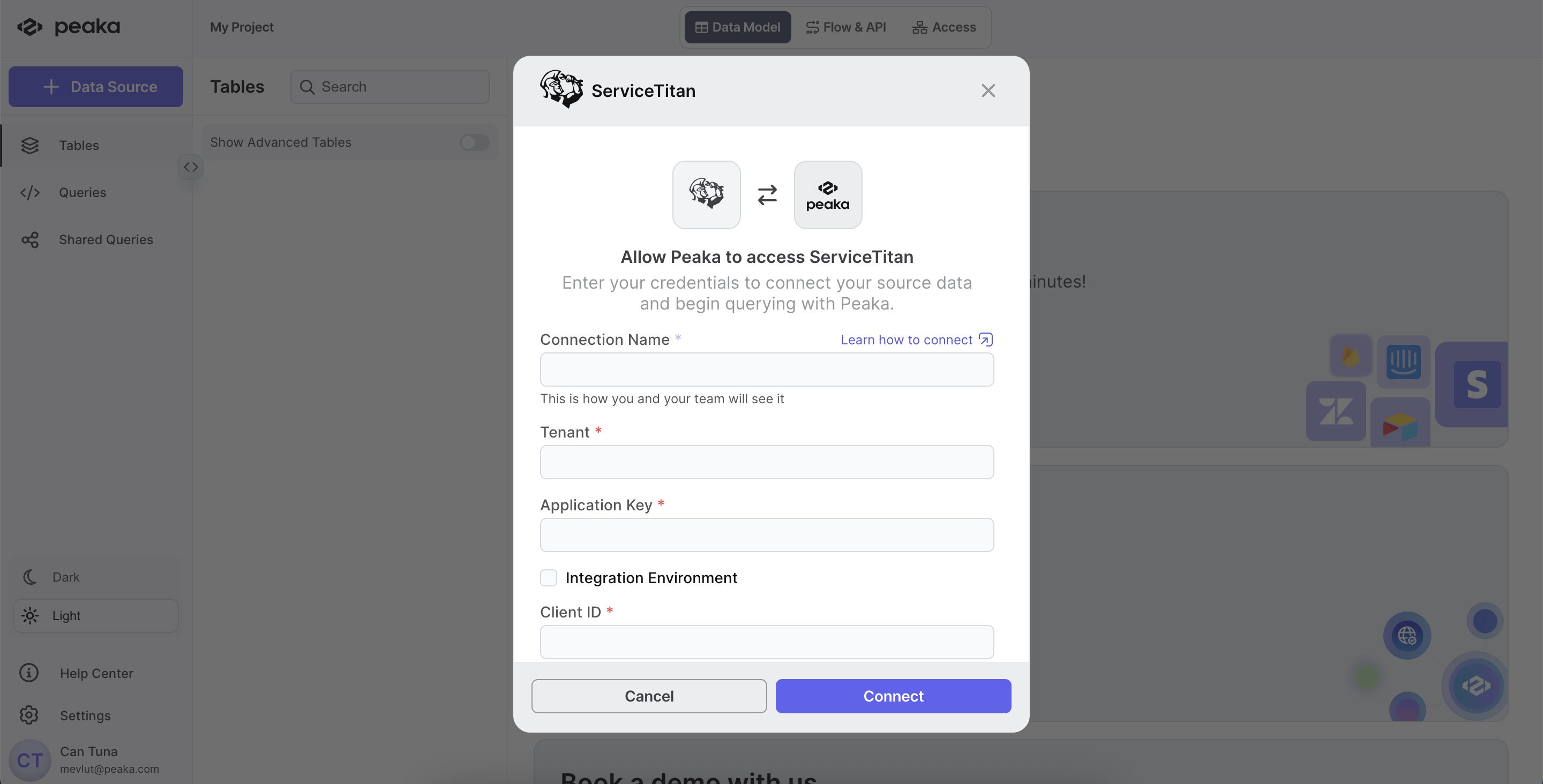Close the ServiceTitan dialog

click(988, 91)
